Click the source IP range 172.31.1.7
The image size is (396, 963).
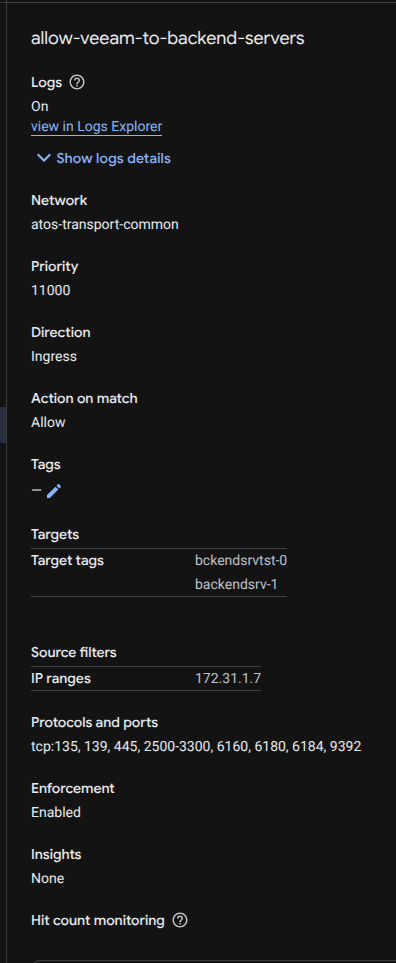228,679
